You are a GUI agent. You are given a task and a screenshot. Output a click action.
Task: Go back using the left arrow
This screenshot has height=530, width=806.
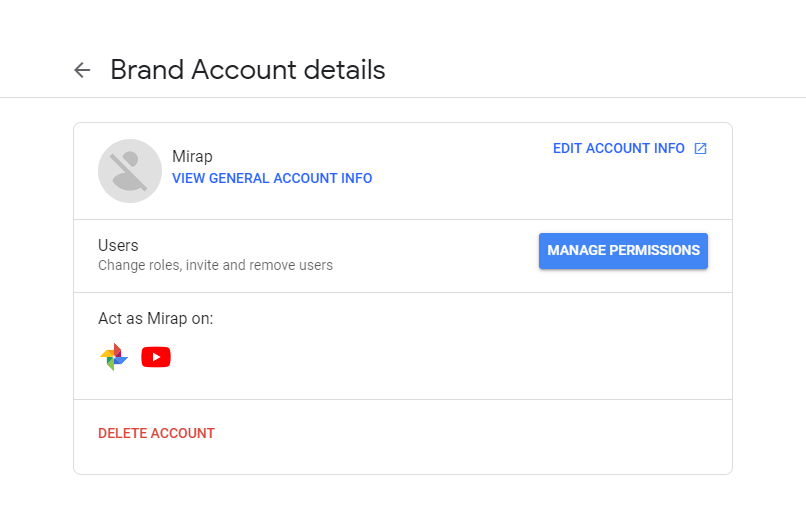82,70
